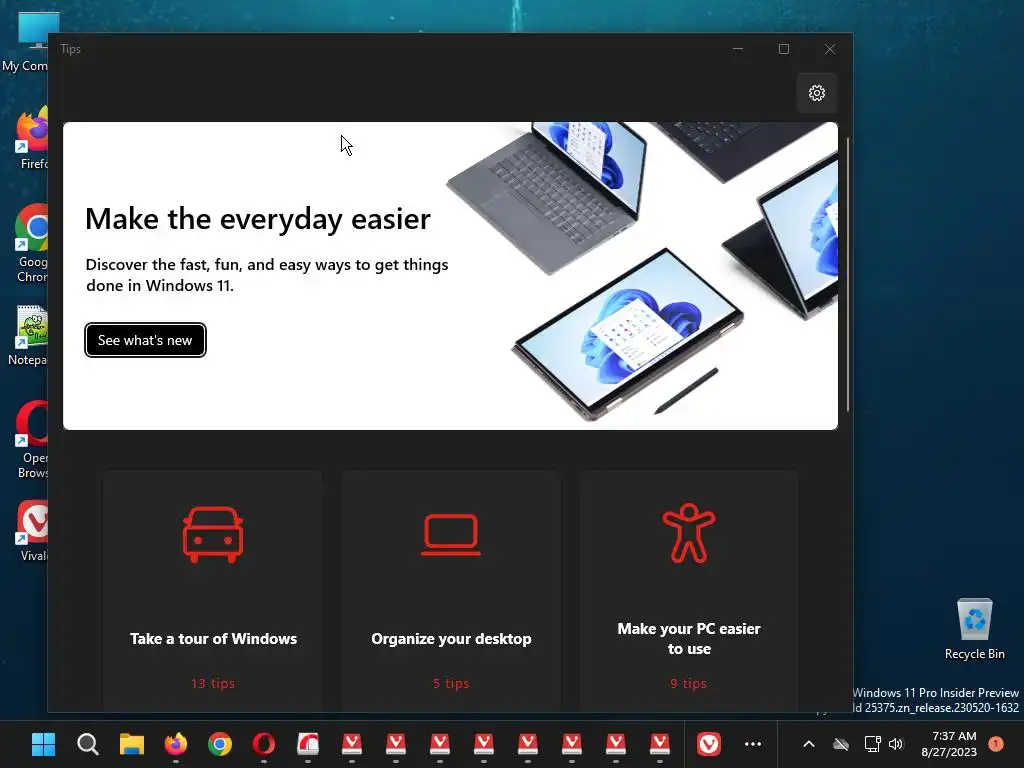
Task: Click the See what's new button
Action: coord(145,340)
